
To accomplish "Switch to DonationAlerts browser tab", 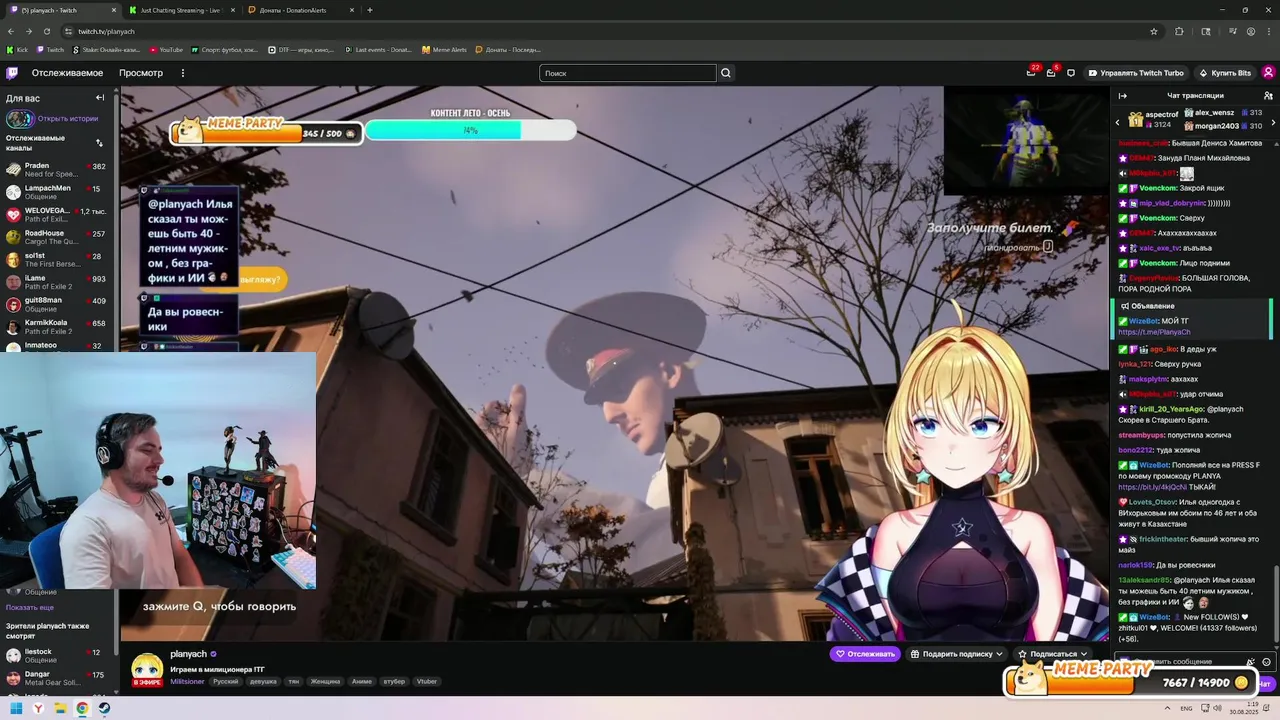I will click(300, 10).
